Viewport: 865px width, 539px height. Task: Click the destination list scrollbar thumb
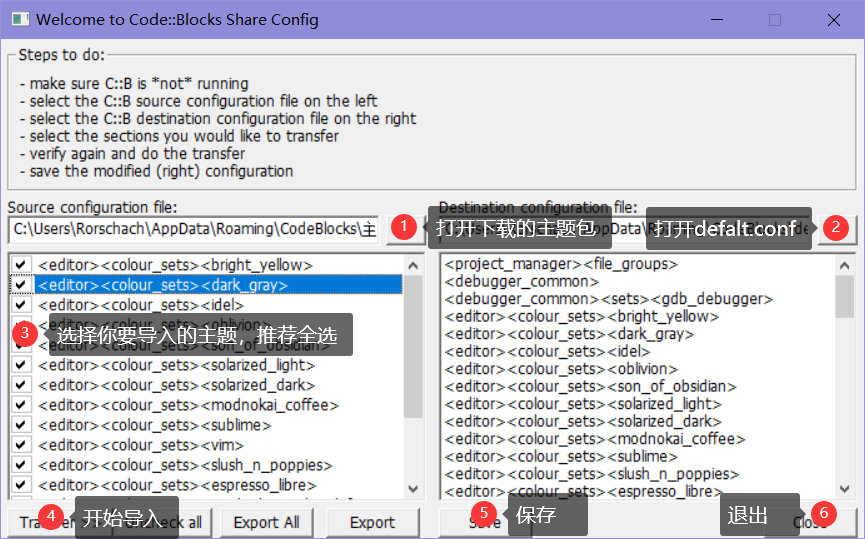click(x=844, y=297)
